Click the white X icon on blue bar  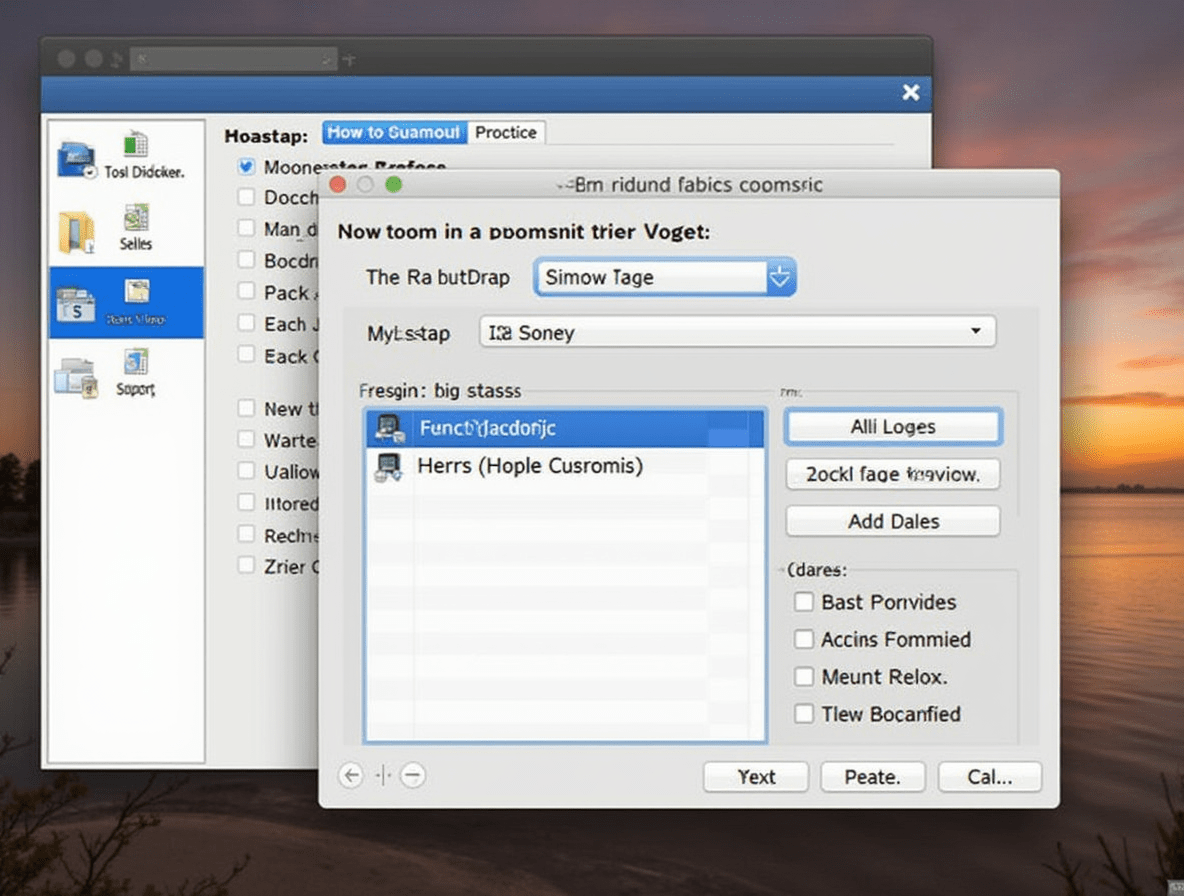[x=911, y=92]
